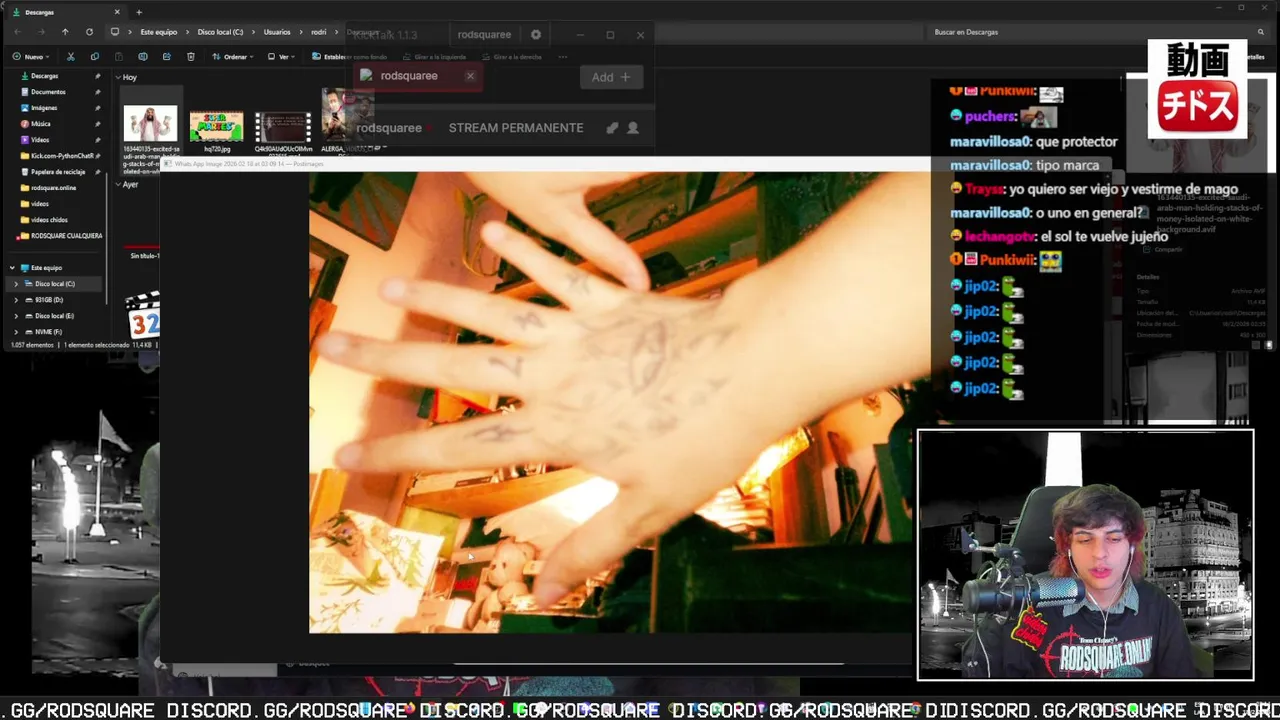Viewport: 1280px width, 720px height.
Task: Click the KickTalk user profile icon
Action: click(x=633, y=128)
